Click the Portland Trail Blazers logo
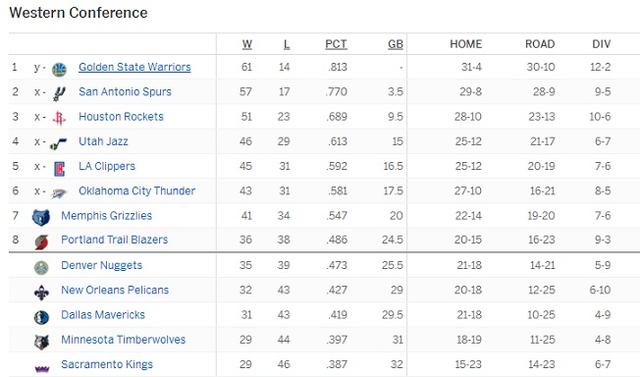 pos(41,242)
